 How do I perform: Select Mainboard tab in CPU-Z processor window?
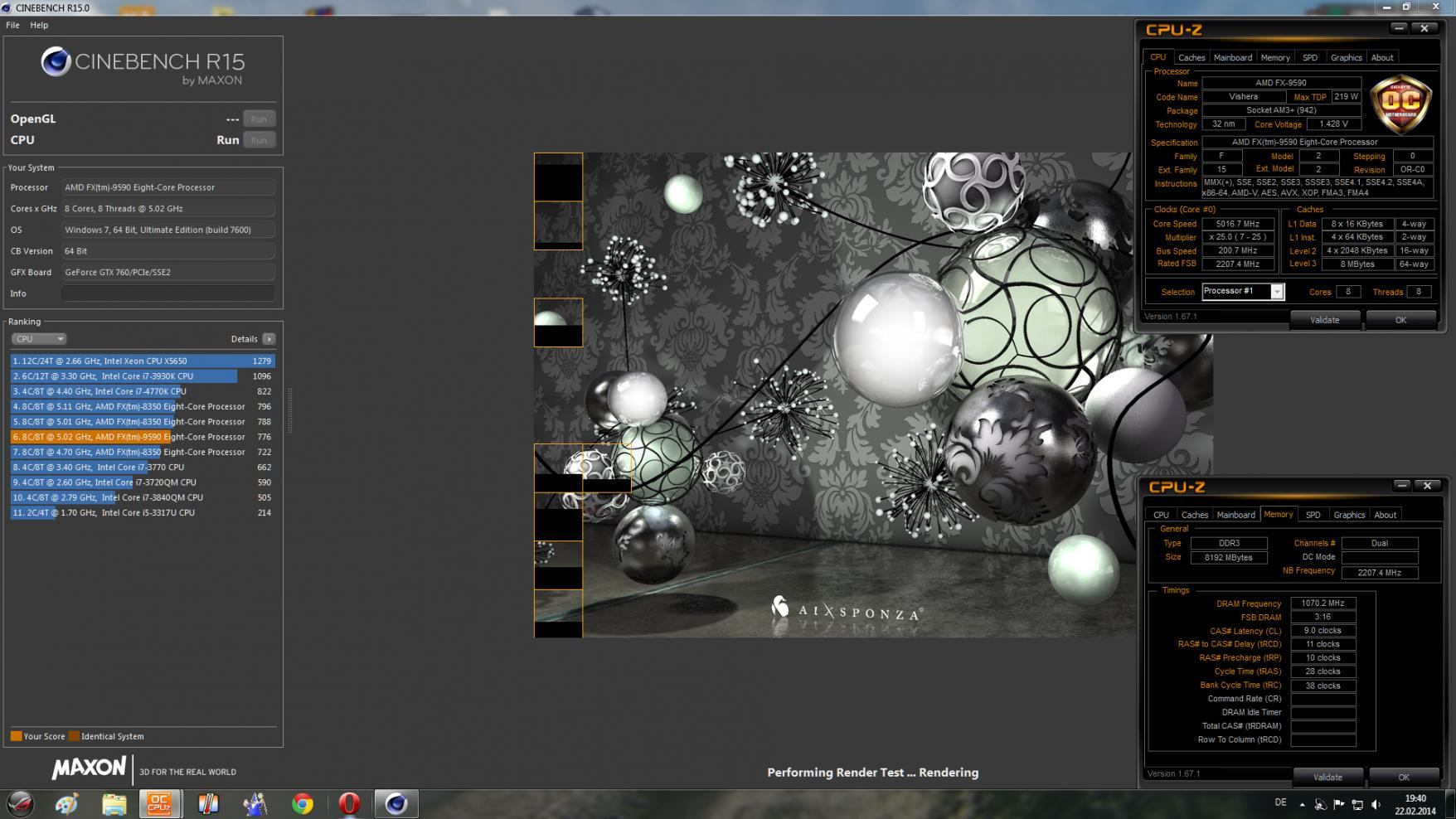point(1233,57)
